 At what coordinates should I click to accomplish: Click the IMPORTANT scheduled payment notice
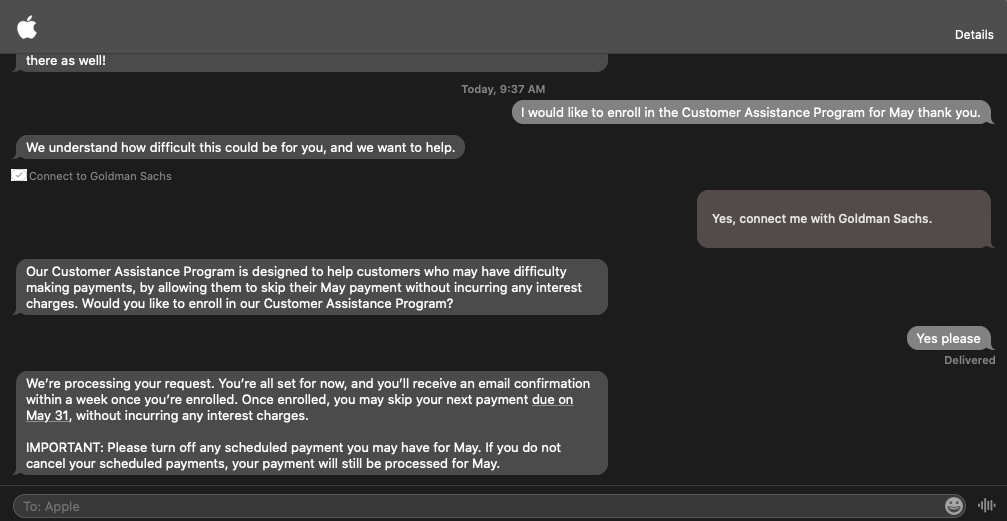(x=293, y=455)
